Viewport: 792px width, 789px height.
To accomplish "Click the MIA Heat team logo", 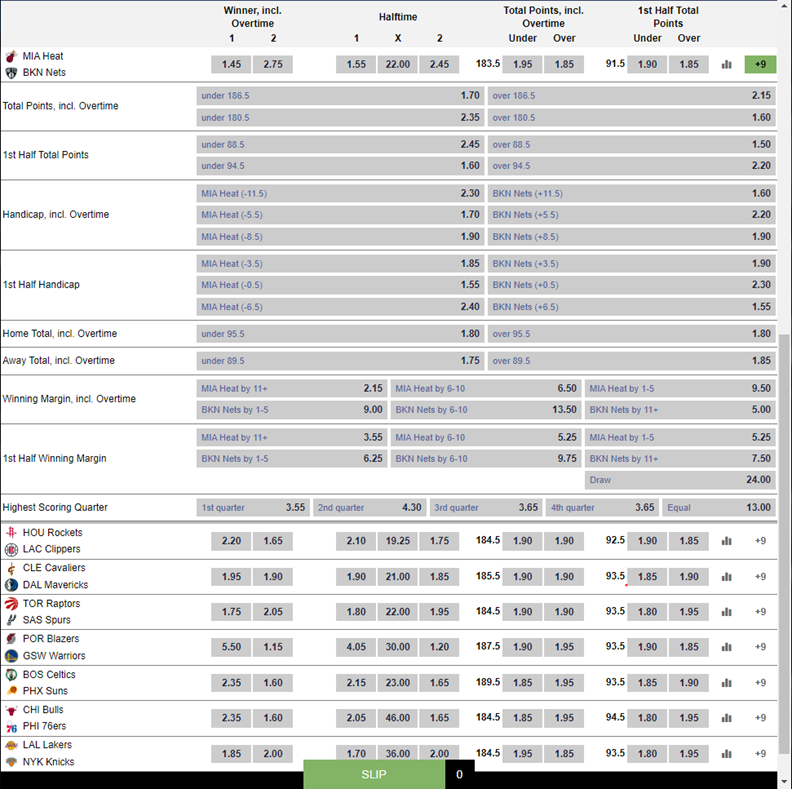I will point(11,56).
